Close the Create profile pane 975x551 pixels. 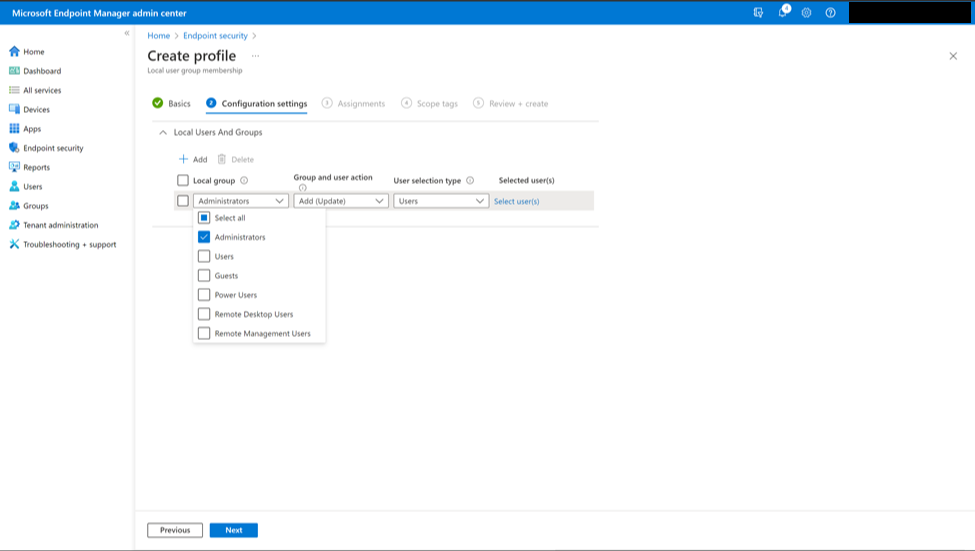tap(953, 56)
